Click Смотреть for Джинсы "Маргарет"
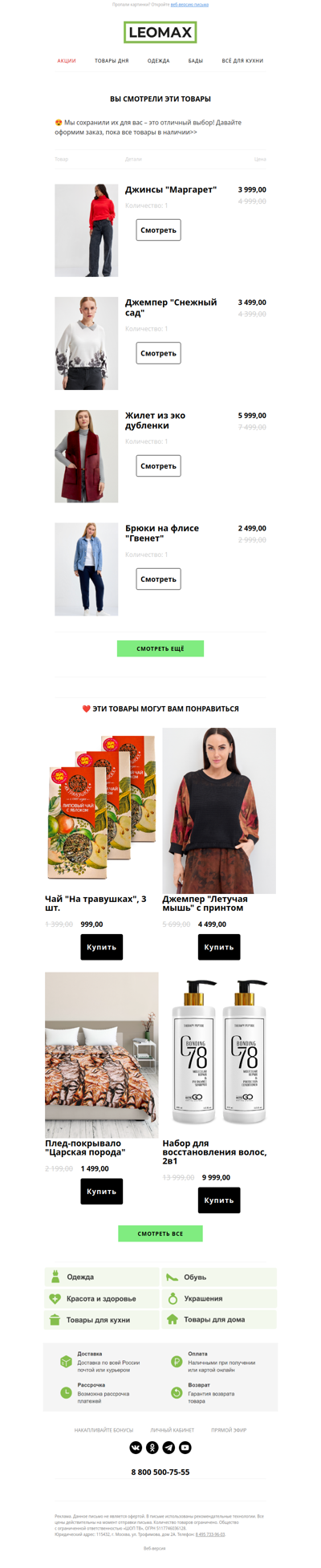This screenshot has width=321, height=1568. 158,230
